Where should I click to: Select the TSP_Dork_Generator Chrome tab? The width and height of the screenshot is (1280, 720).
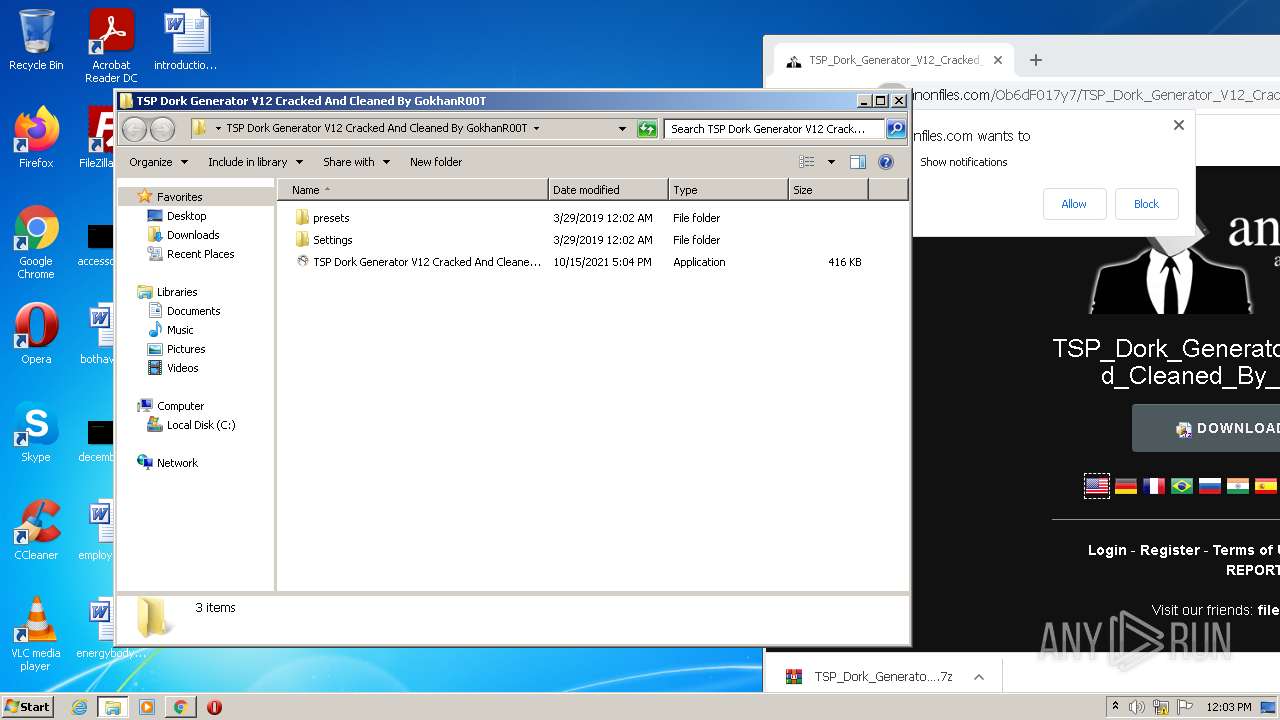(x=893, y=60)
